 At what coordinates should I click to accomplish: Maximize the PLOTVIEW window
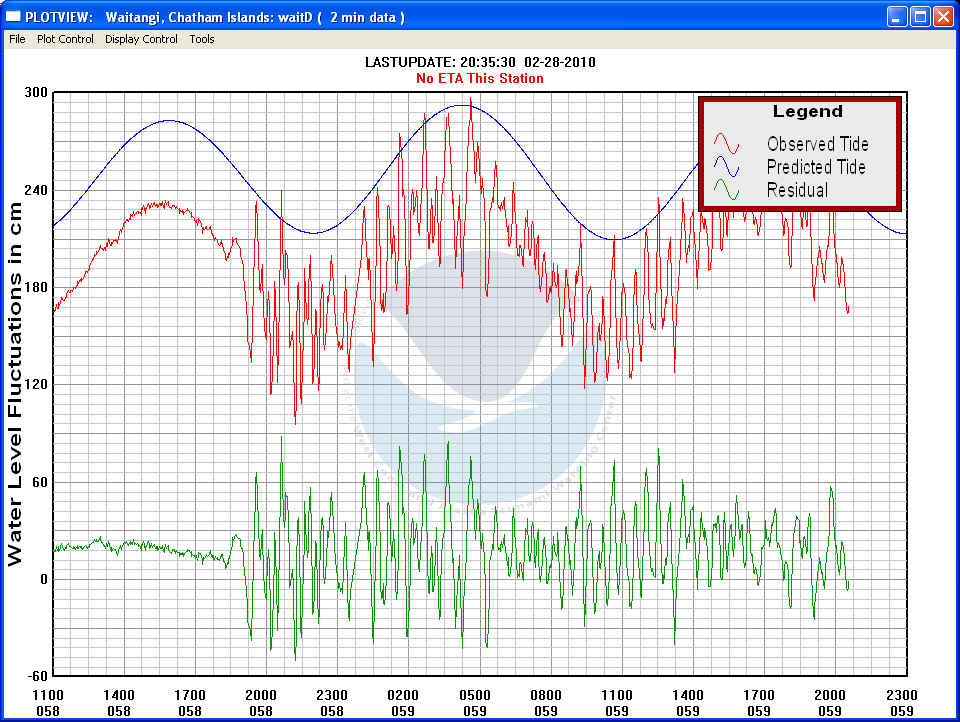pos(920,16)
